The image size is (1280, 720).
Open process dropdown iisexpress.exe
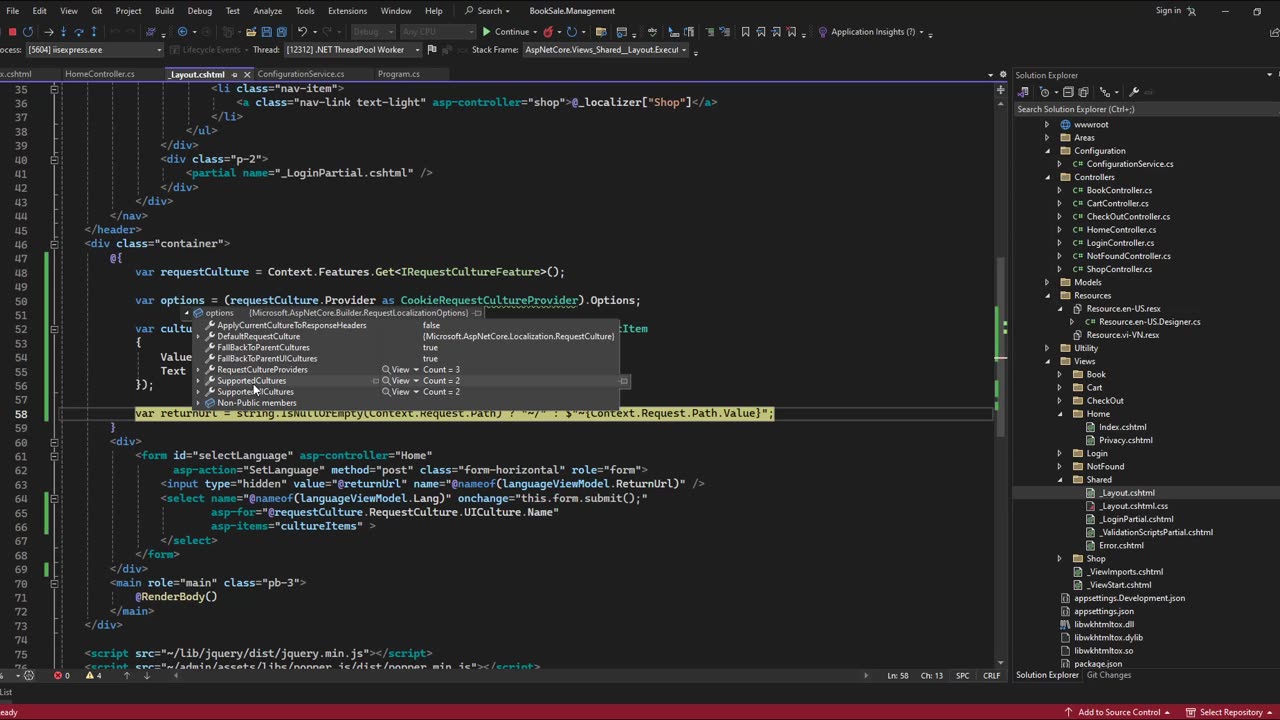click(x=159, y=50)
